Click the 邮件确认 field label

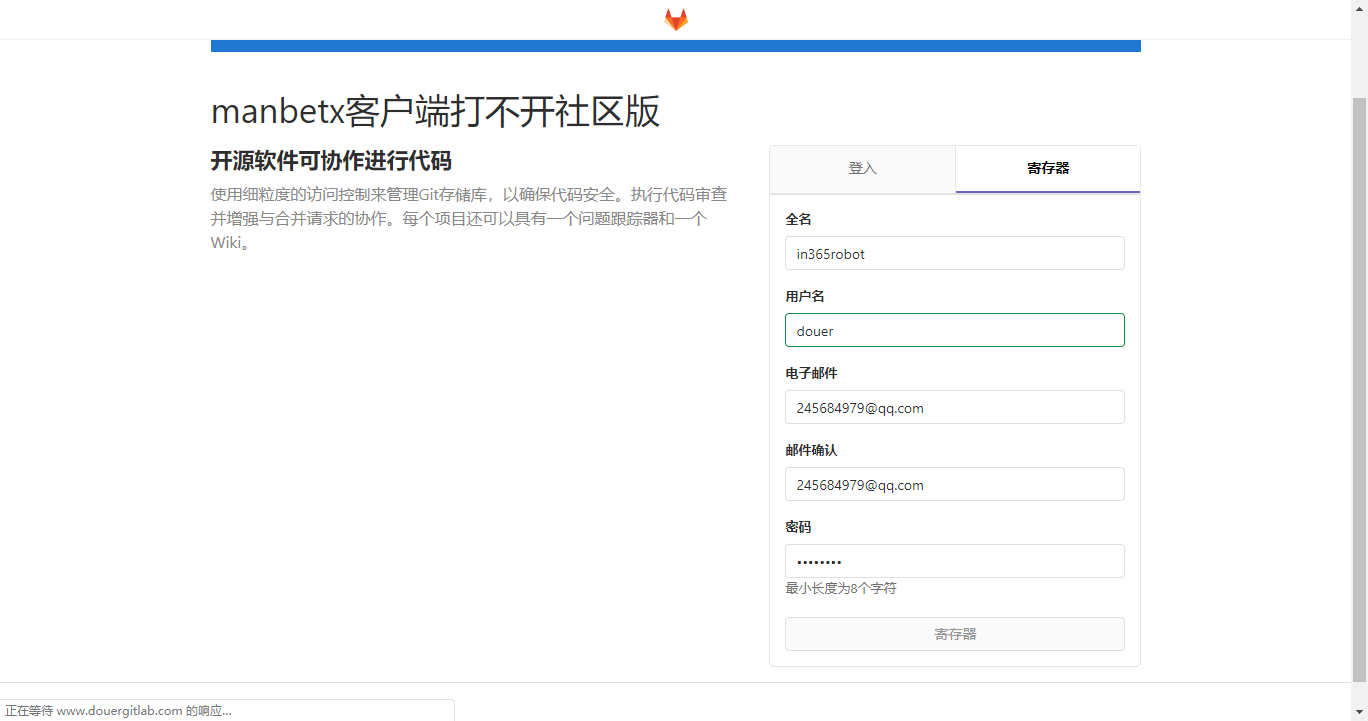coord(811,450)
